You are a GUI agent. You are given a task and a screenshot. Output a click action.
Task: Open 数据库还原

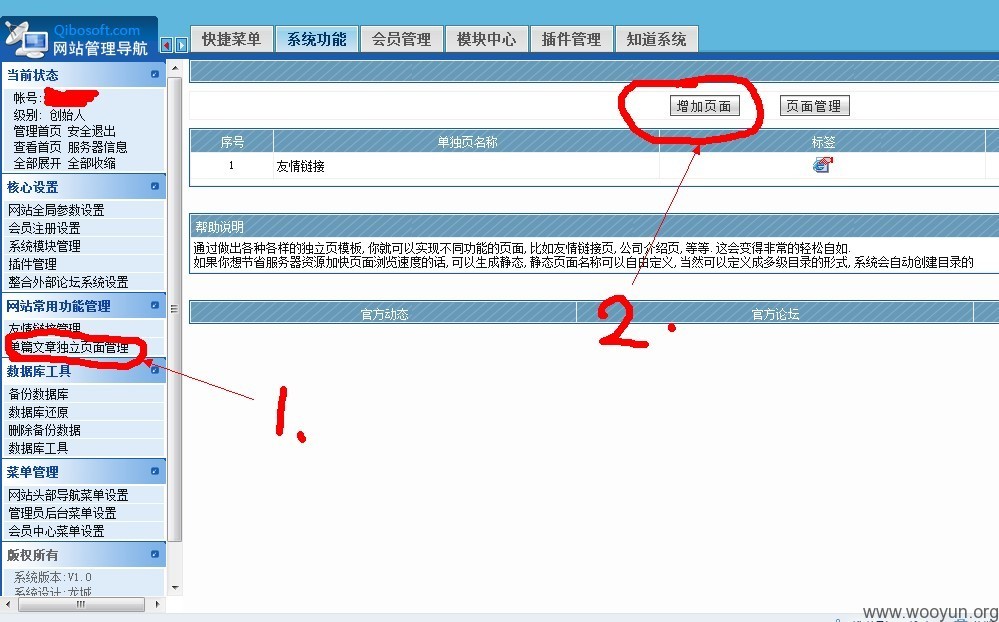point(38,412)
